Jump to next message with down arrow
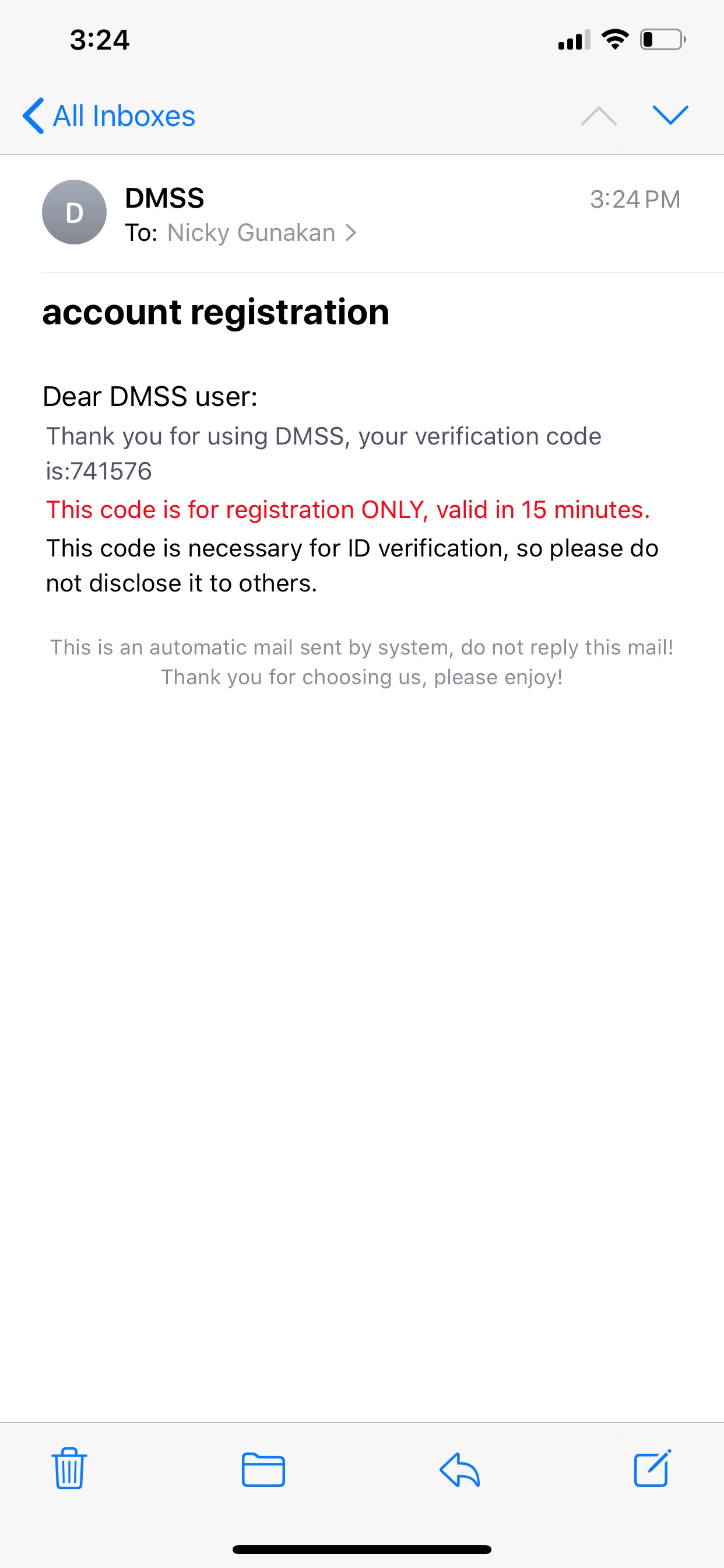724x1568 pixels. (x=670, y=114)
